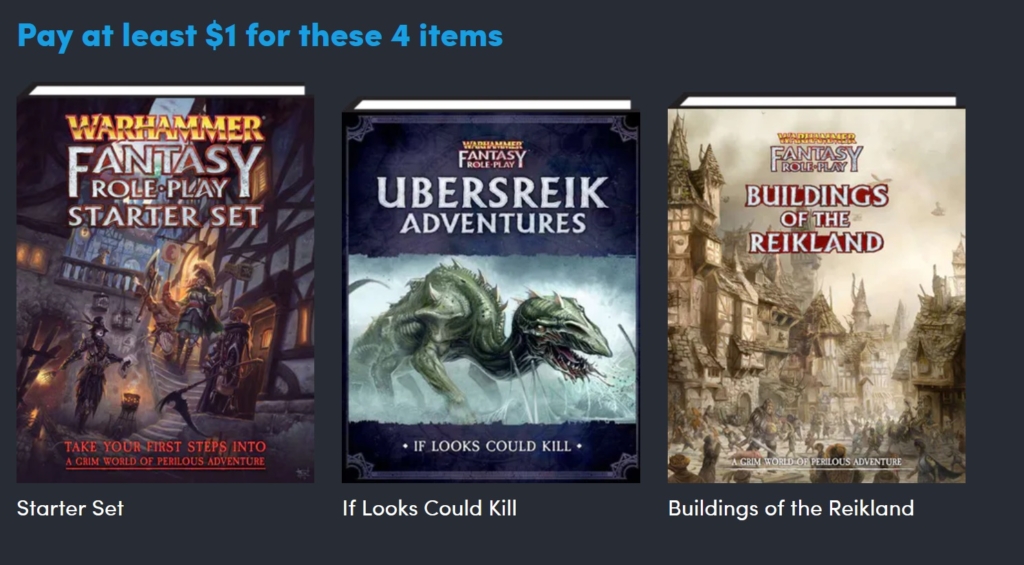
Task: Click the large Warhammer logo on the Starter Set cover
Action: (165, 128)
